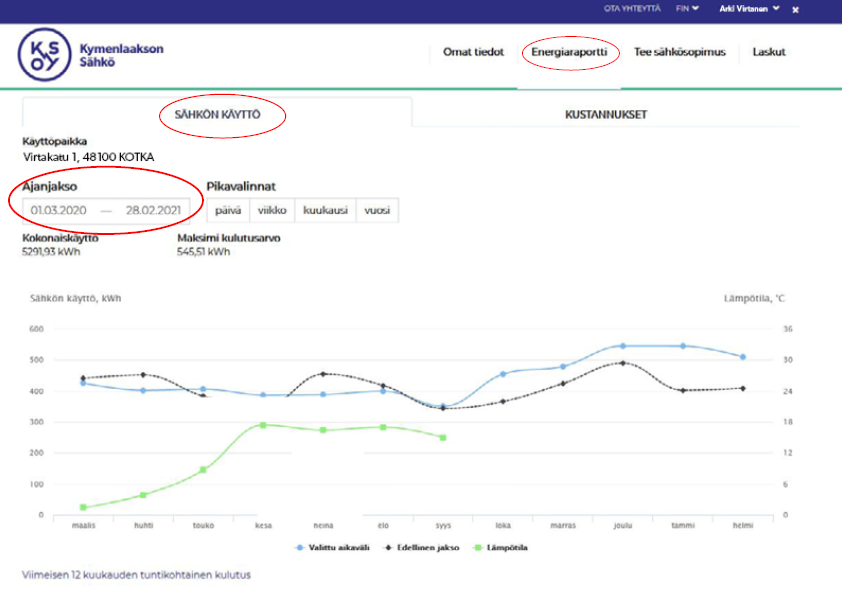Select Energiaraportti in the navigation
The image size is (842, 595).
[569, 52]
